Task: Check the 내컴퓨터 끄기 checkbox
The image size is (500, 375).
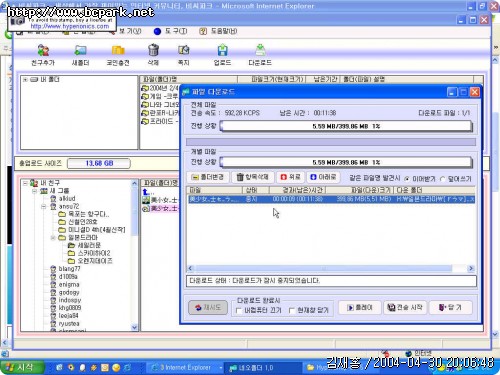Action: (239, 310)
